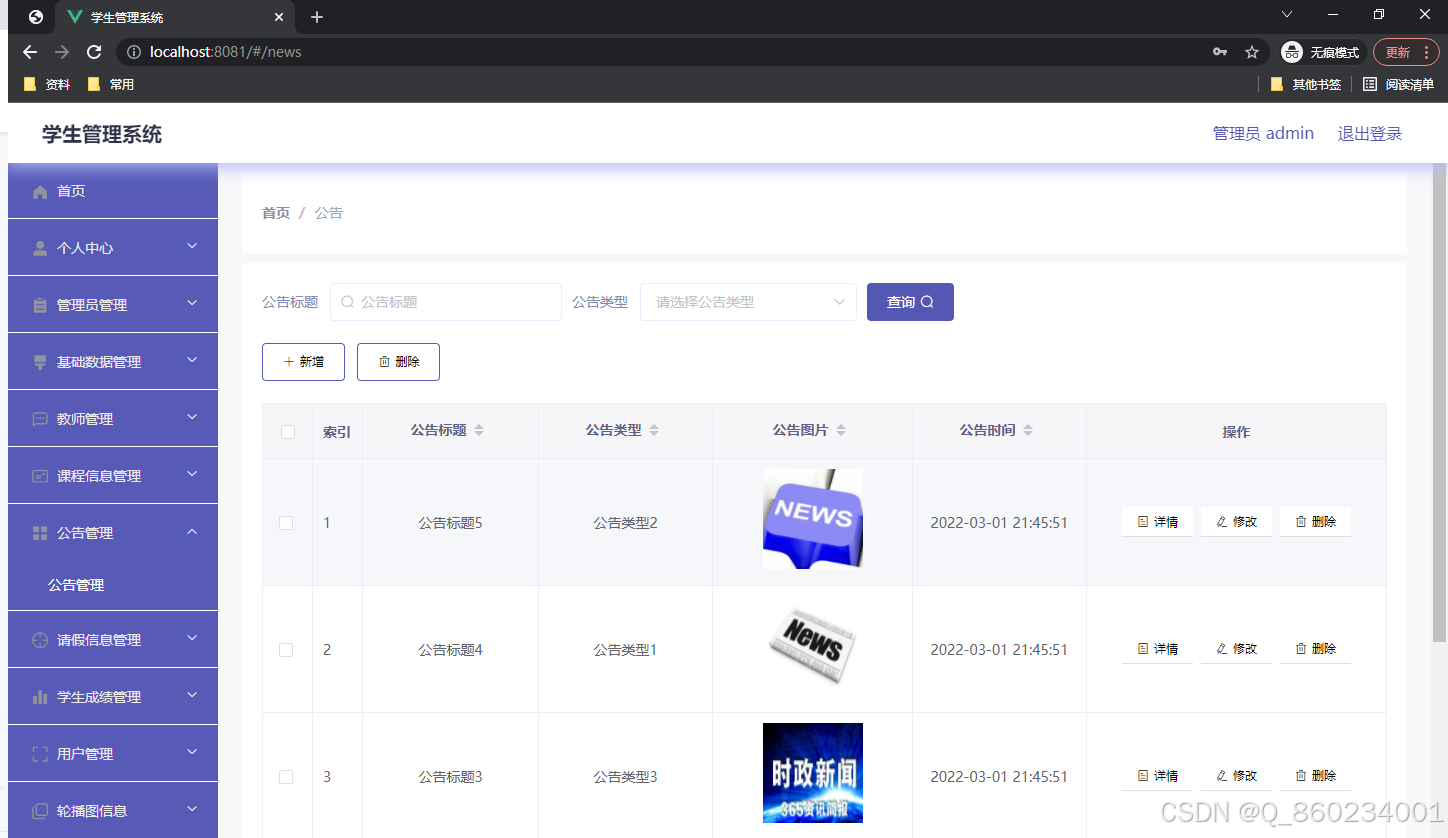Click the browser address bar URL
The image size is (1448, 838).
pos(226,52)
